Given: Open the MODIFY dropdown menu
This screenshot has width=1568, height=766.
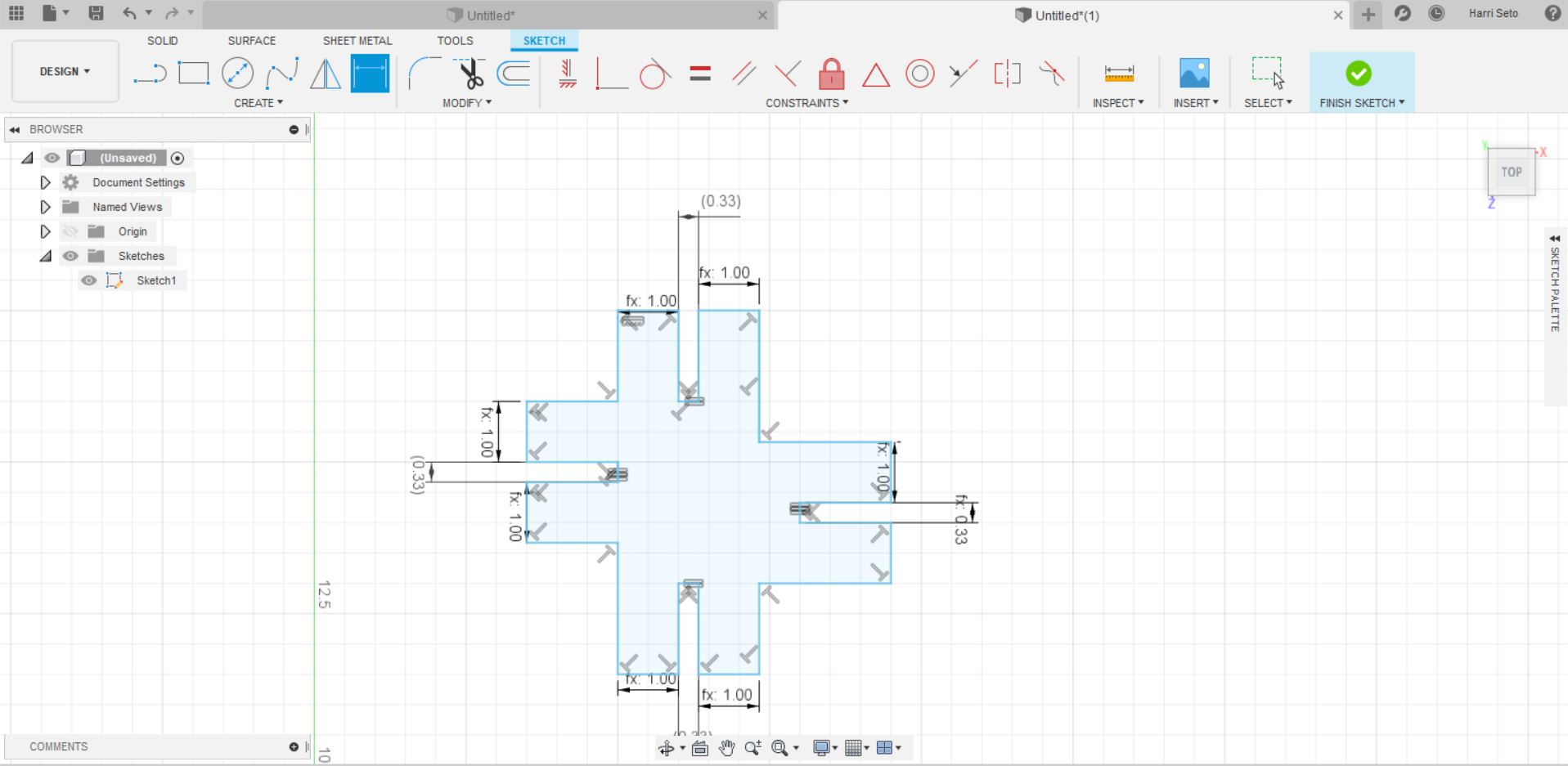Looking at the screenshot, I should click(x=467, y=103).
